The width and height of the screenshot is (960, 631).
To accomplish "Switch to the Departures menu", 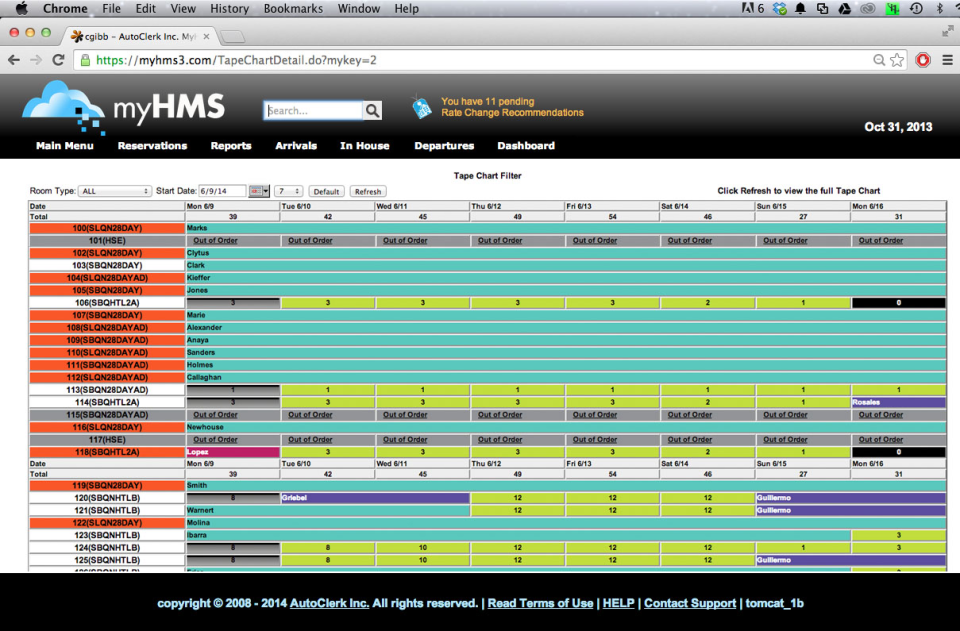I will pos(444,146).
